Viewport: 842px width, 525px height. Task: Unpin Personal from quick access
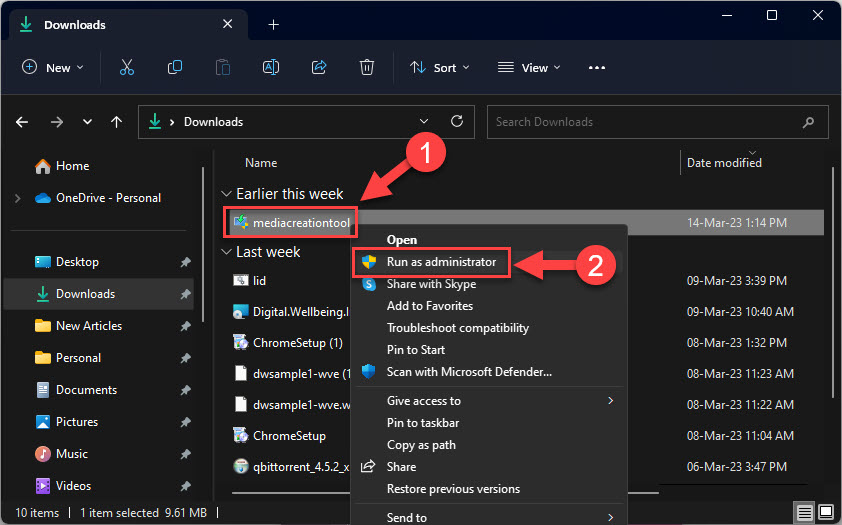(x=185, y=358)
